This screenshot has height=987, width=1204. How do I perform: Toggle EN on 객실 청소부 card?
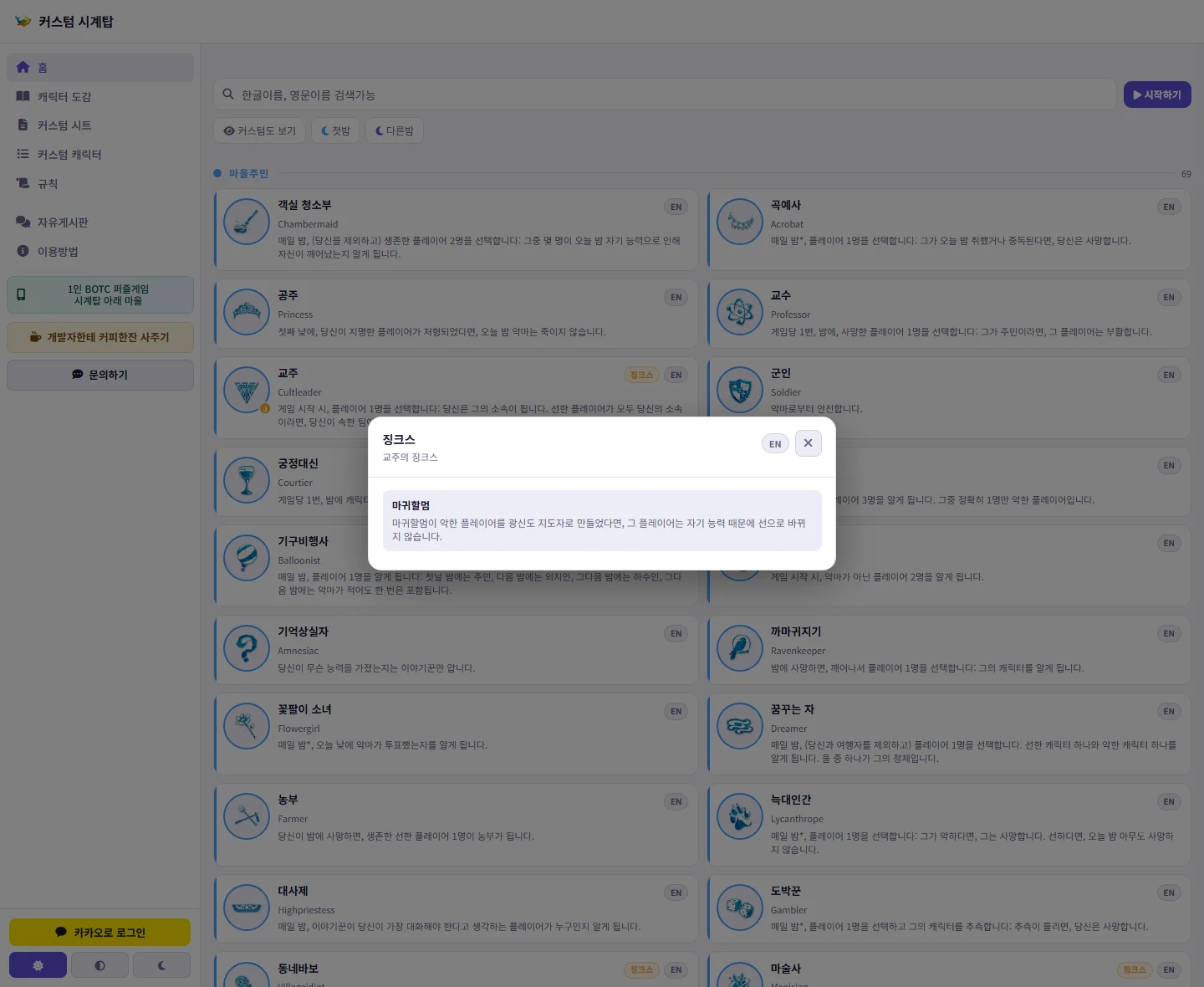click(676, 207)
